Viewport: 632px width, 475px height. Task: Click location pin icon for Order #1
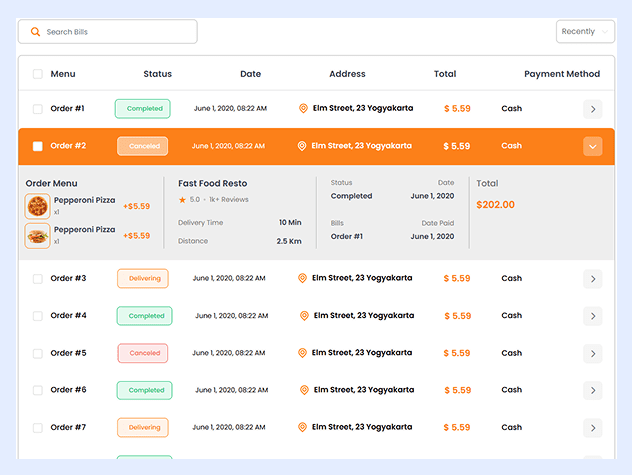303,109
